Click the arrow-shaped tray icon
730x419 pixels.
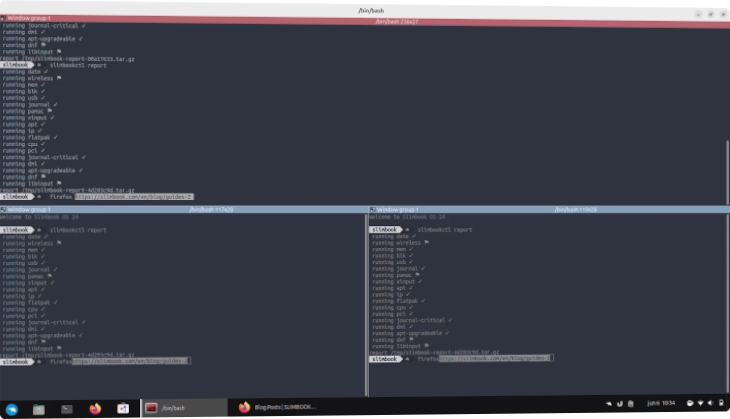click(x=608, y=404)
